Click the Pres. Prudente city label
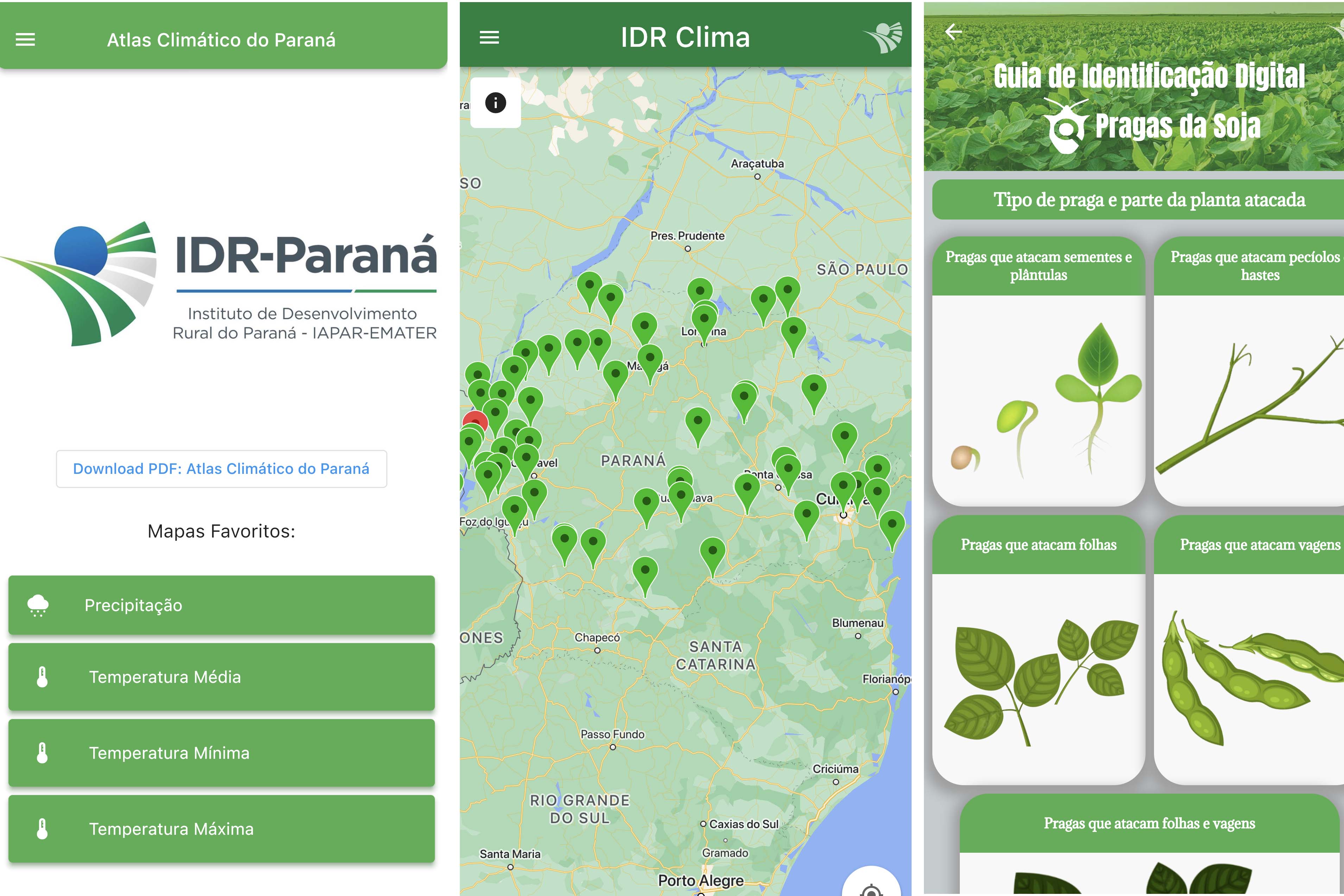The width and height of the screenshot is (1344, 896). point(687,235)
